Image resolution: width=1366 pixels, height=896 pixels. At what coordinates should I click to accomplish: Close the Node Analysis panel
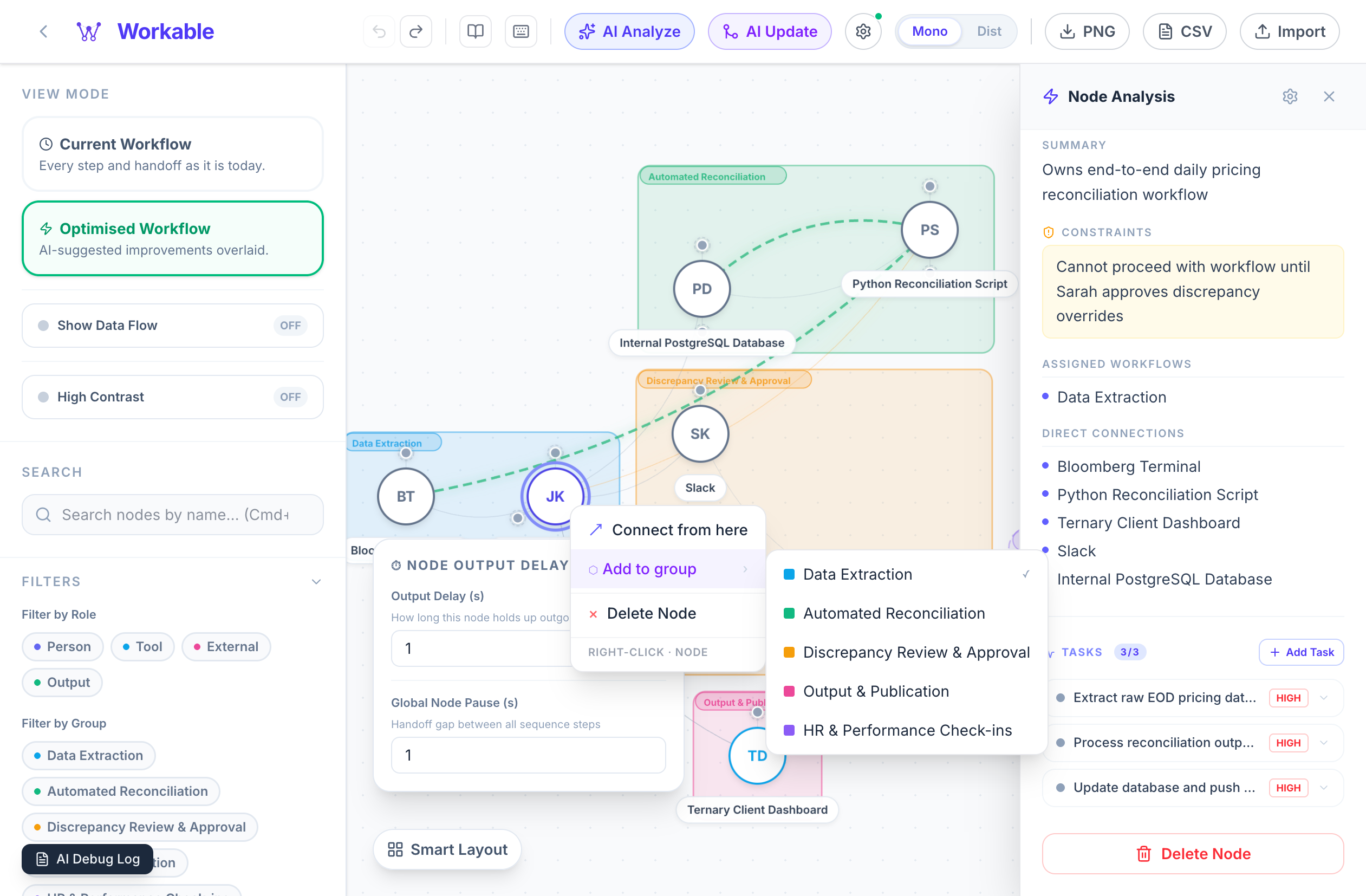tap(1329, 96)
